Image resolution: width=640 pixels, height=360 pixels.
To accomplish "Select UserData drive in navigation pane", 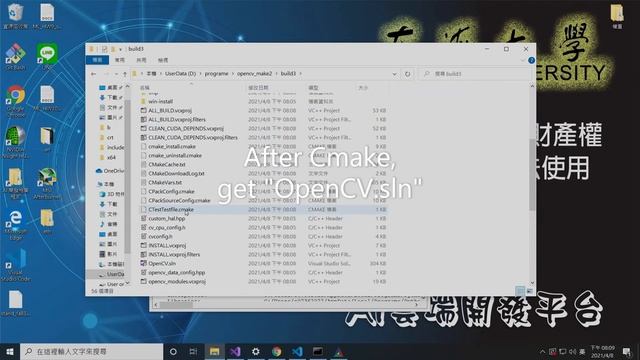I will [x=111, y=274].
